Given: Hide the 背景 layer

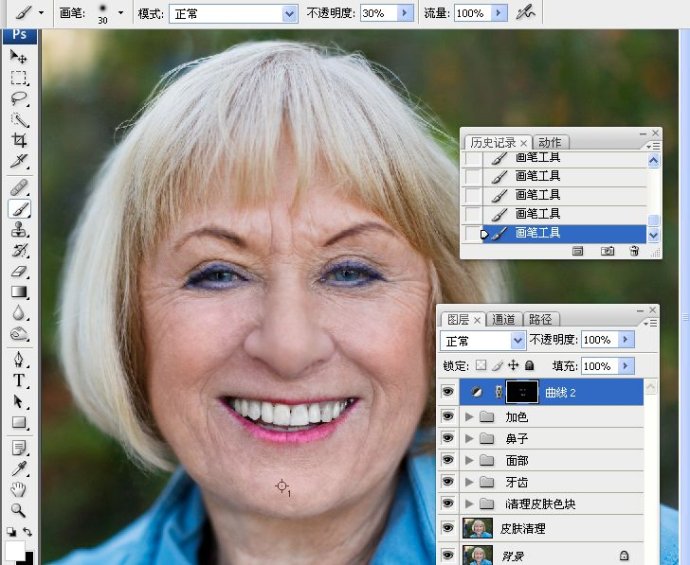Looking at the screenshot, I should coord(448,554).
